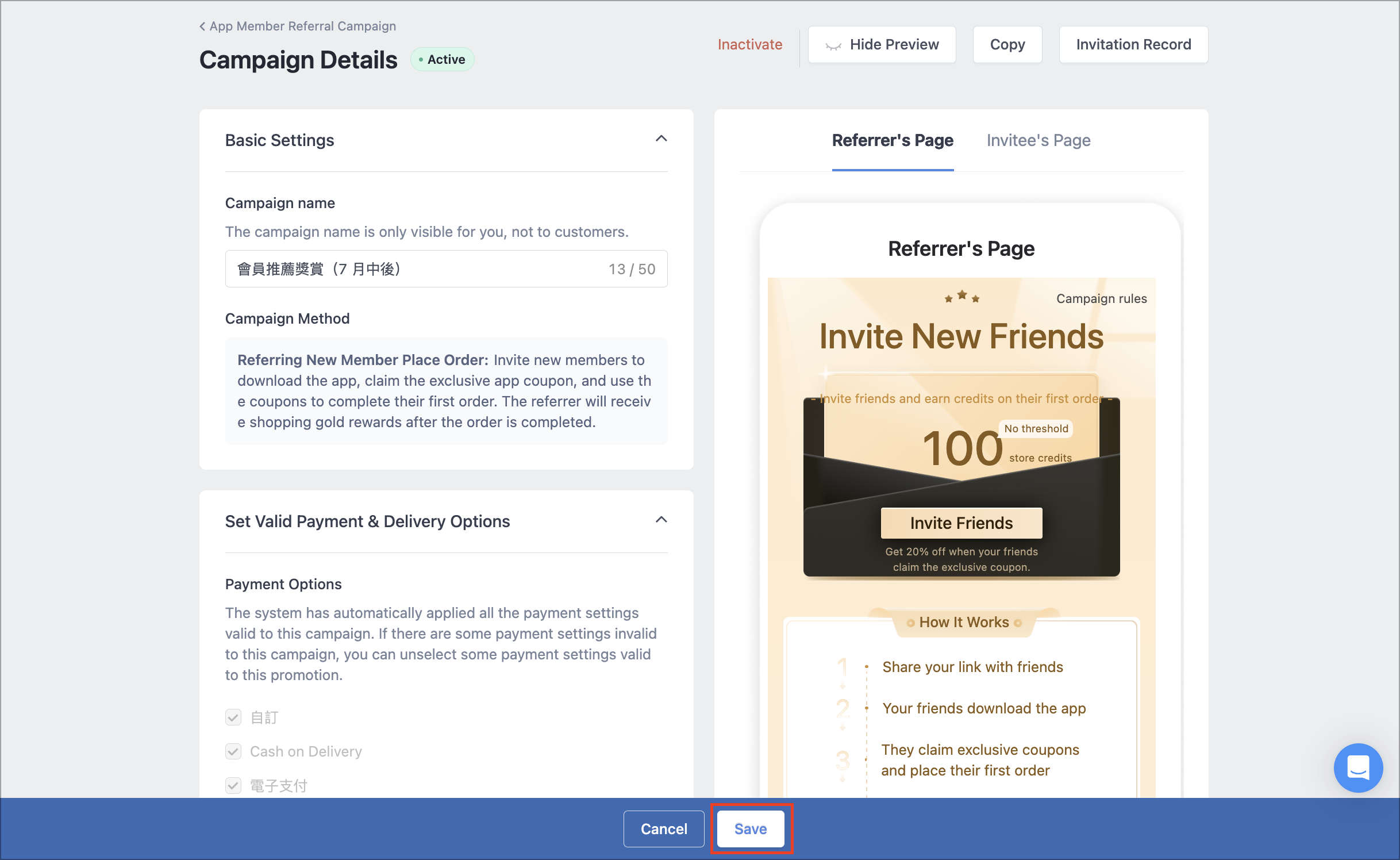Click the 'No threshold' label in preview

point(1036,428)
